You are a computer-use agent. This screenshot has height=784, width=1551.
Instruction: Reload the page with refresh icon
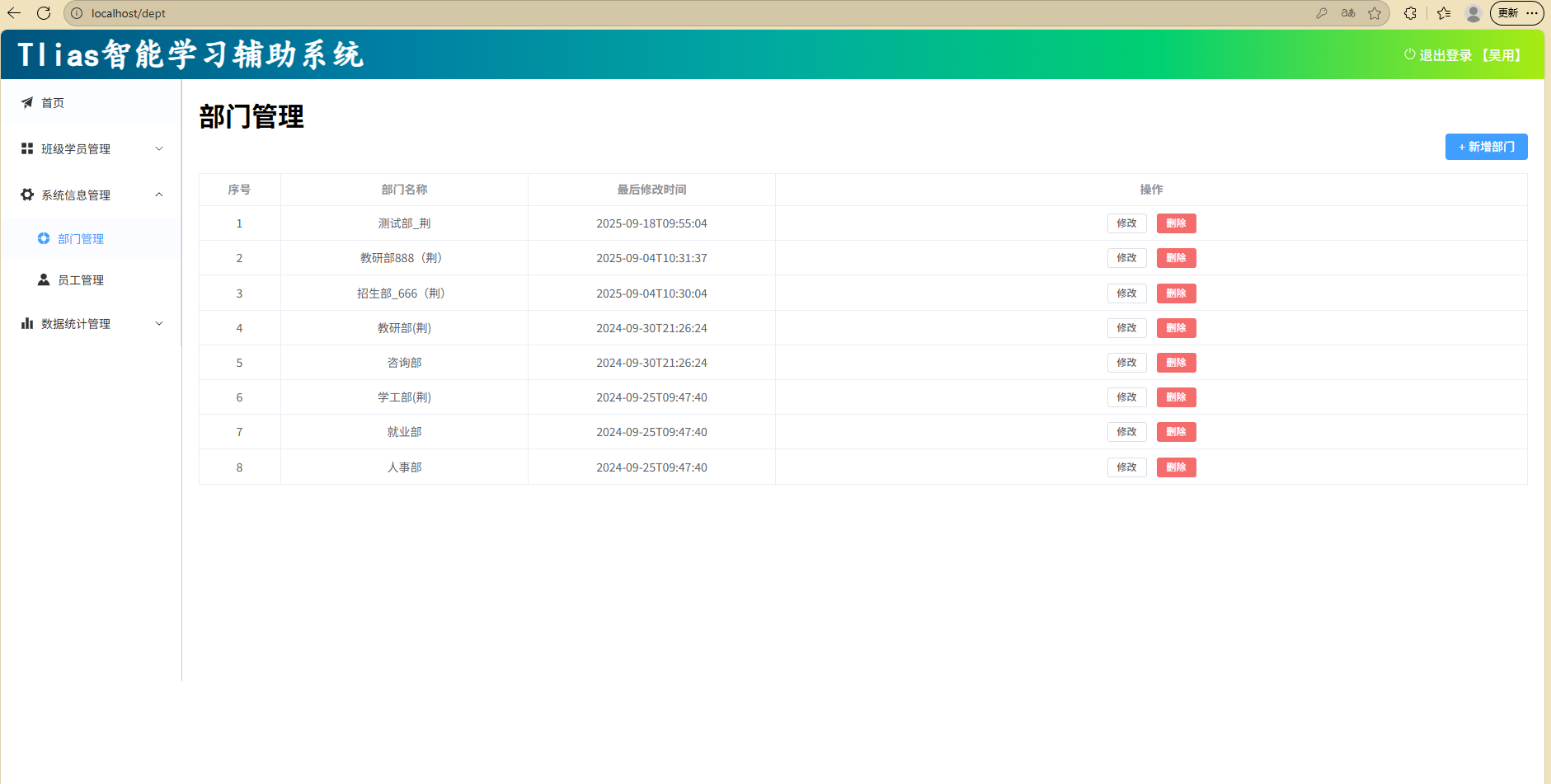44,13
